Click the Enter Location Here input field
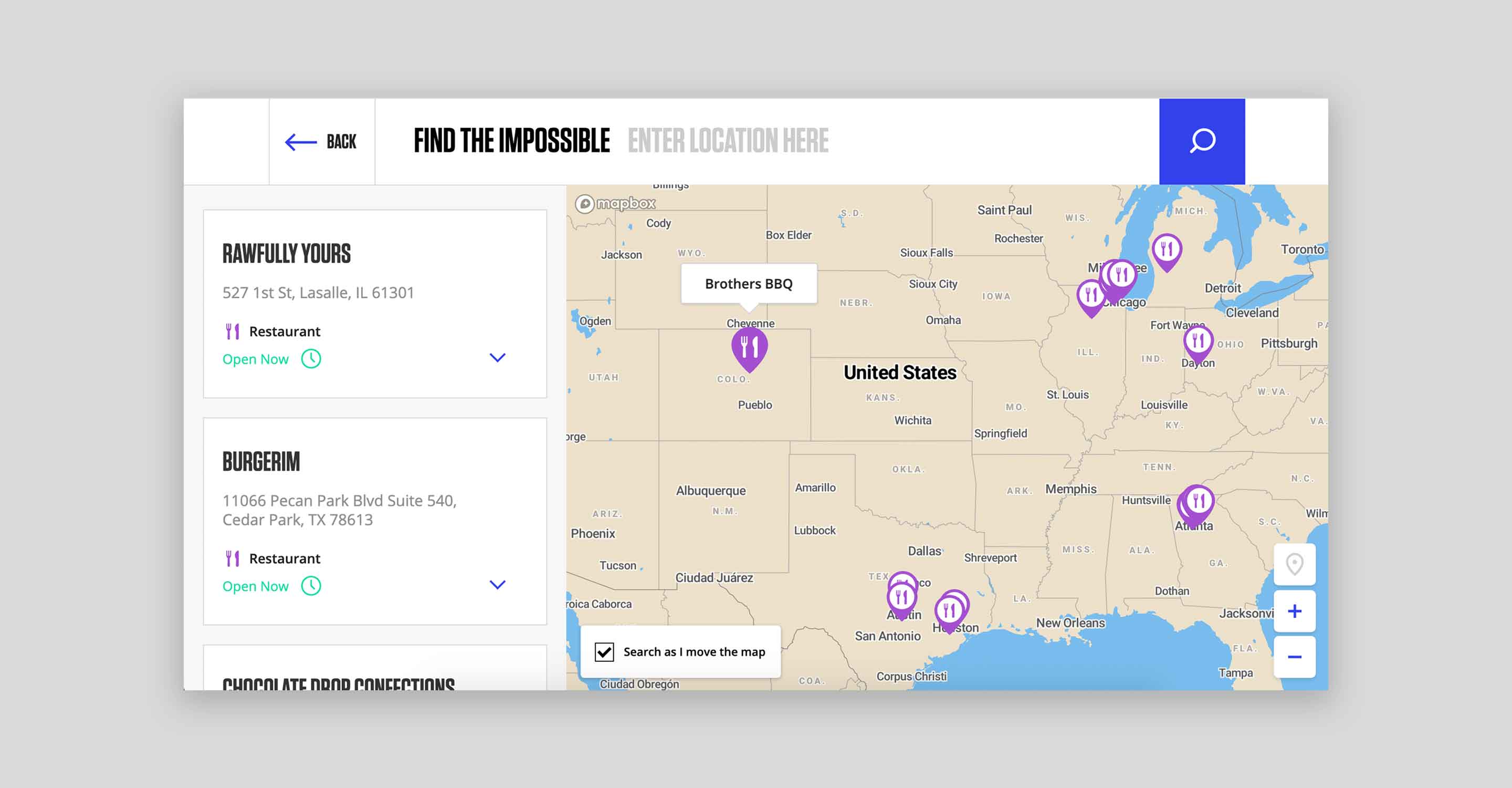1512x788 pixels. coord(728,141)
